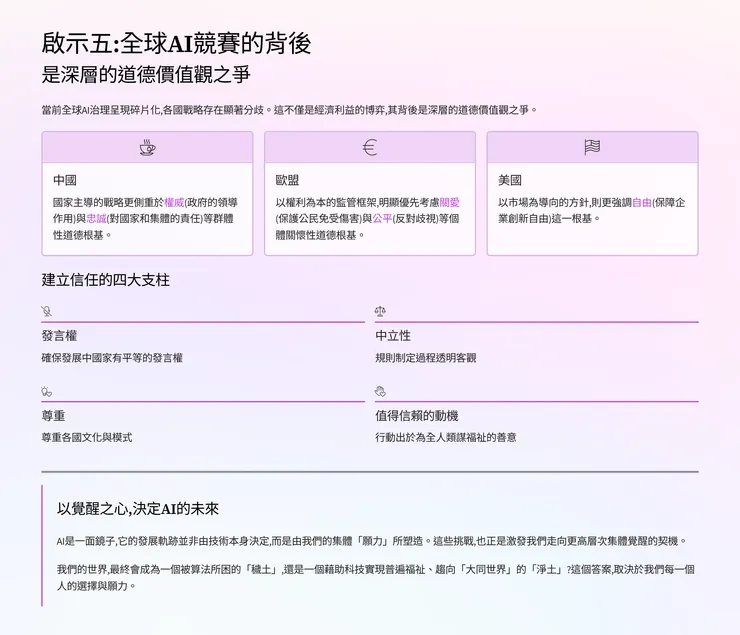
Task: Click the euro sign icon above 歐盟
Action: (370, 148)
